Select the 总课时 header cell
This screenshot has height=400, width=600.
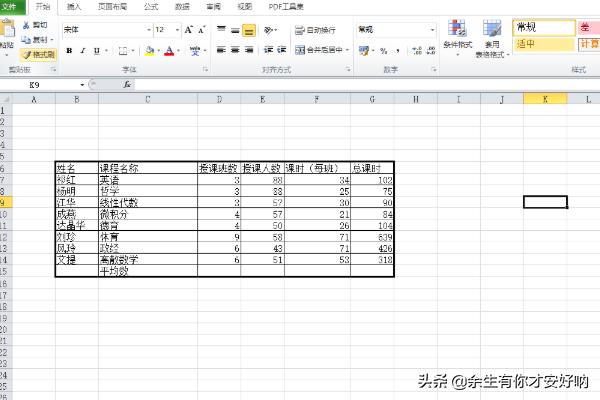(372, 168)
